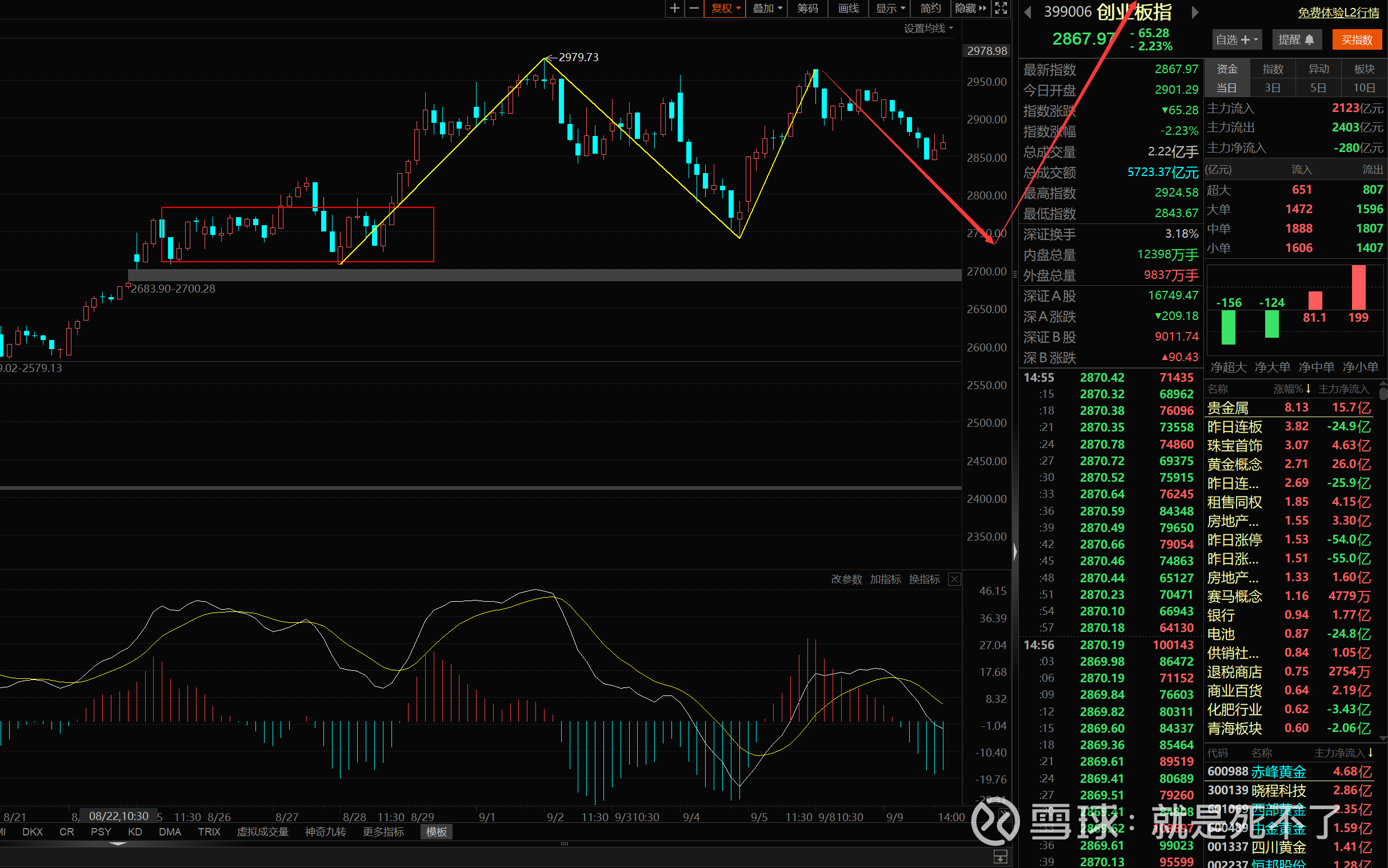This screenshot has width=1388, height=868.
Task: Close the indicator sub-panel with X
Action: pyautogui.click(x=955, y=579)
